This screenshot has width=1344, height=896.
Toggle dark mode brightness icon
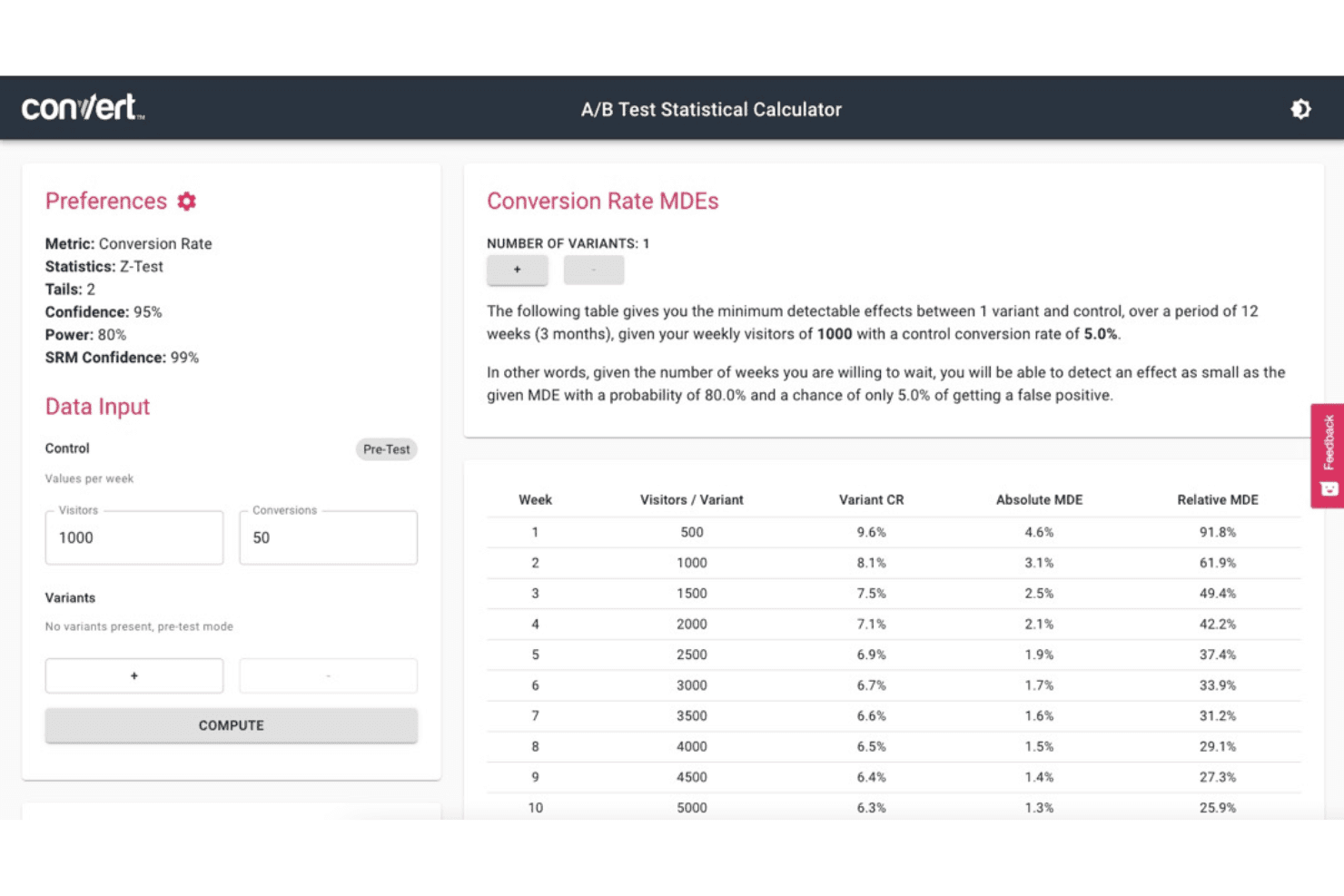tap(1300, 109)
